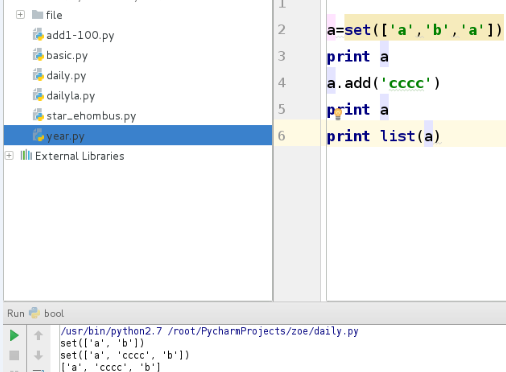Click the 'set' keyword on line 2

coord(358,30)
